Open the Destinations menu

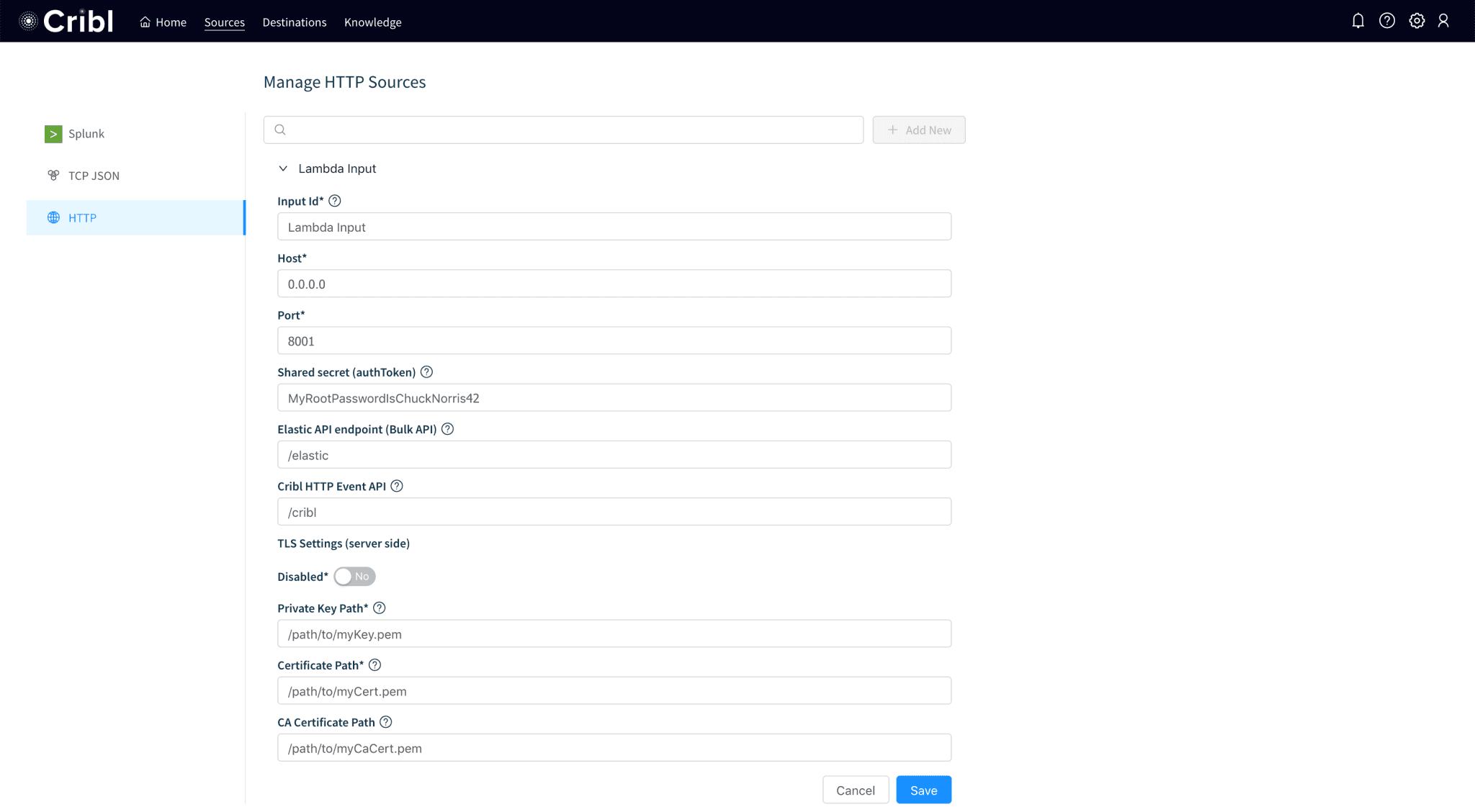pyautogui.click(x=294, y=22)
